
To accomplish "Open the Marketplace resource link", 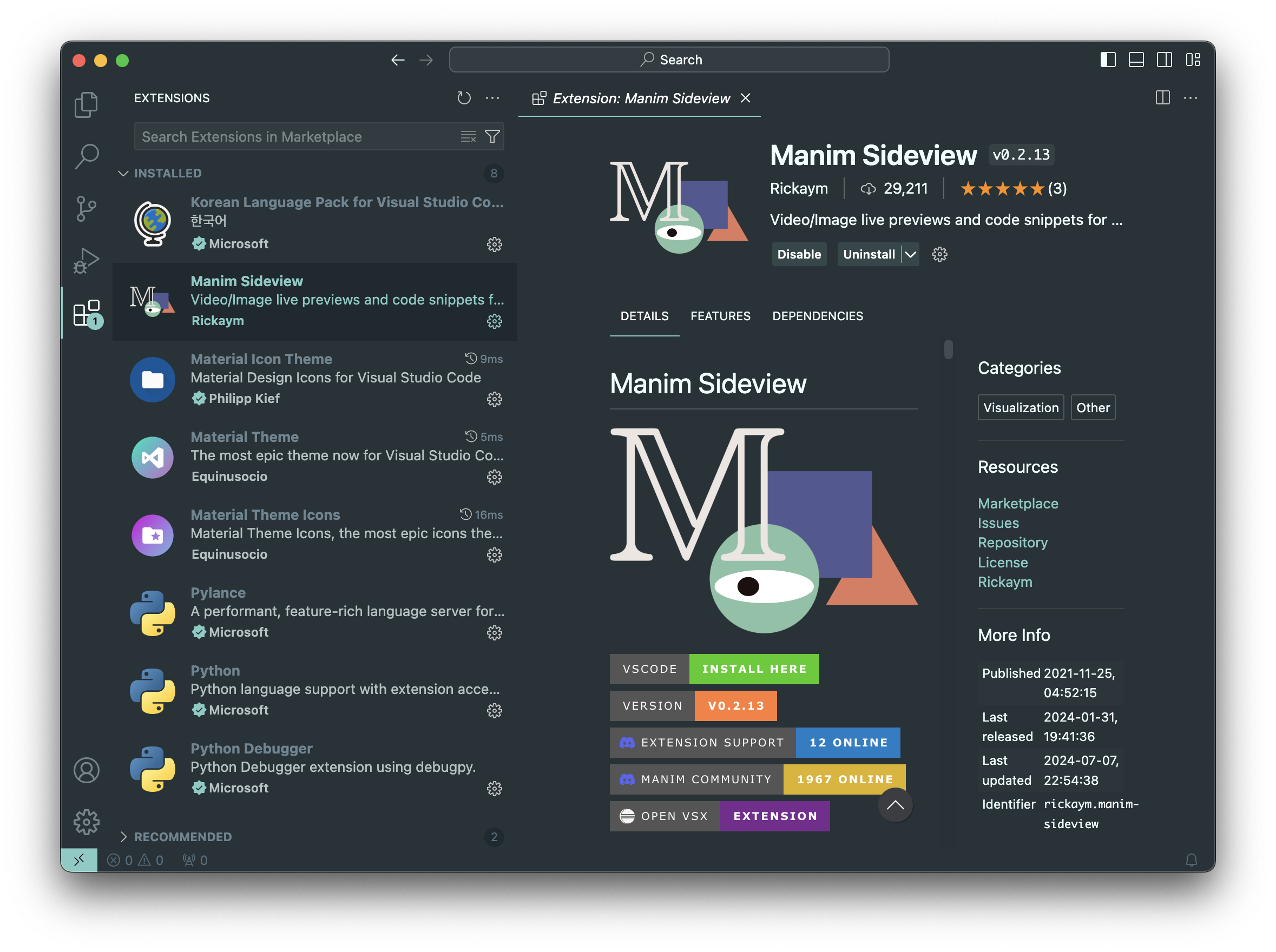I will [1018, 503].
